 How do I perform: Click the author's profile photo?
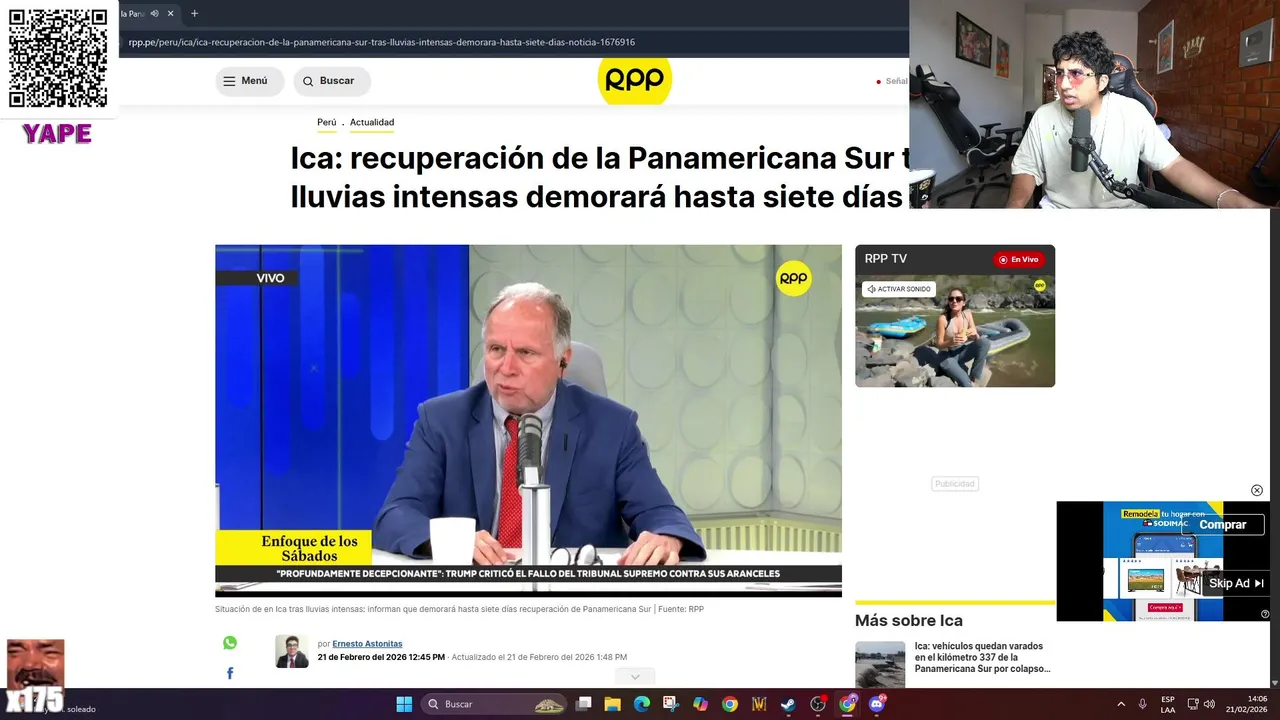click(x=292, y=651)
